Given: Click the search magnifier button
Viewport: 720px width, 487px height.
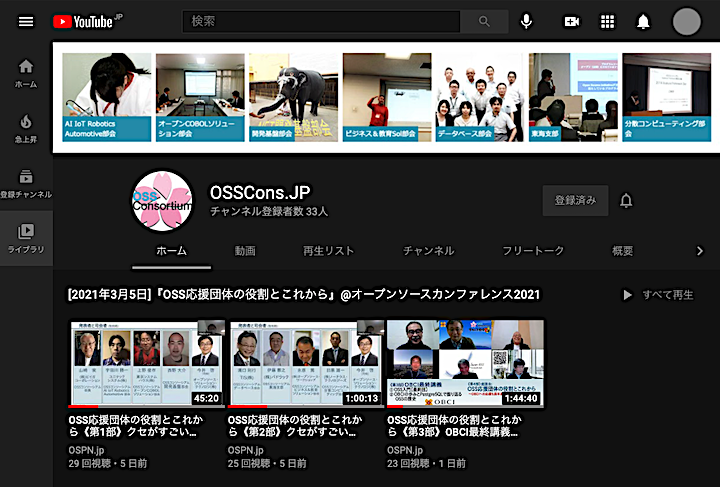Looking at the screenshot, I should [x=484, y=21].
